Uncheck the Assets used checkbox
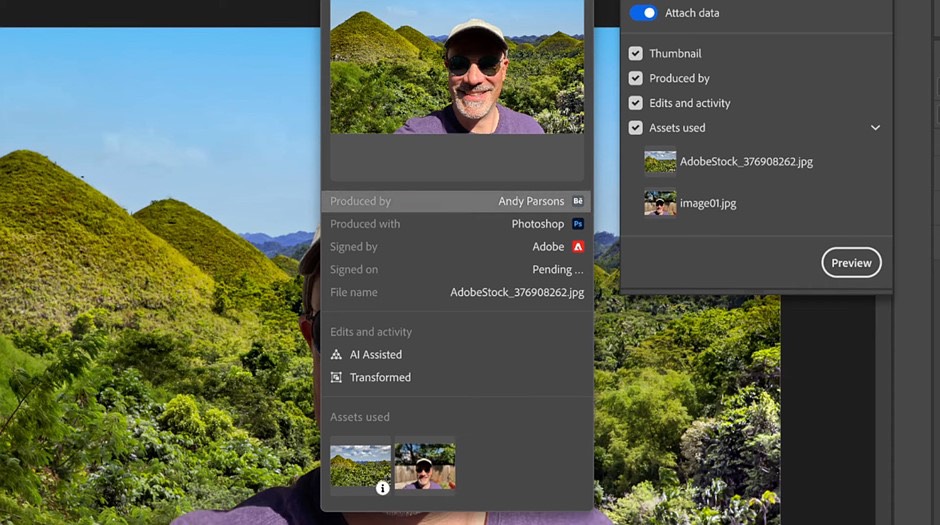940x525 pixels. tap(635, 128)
